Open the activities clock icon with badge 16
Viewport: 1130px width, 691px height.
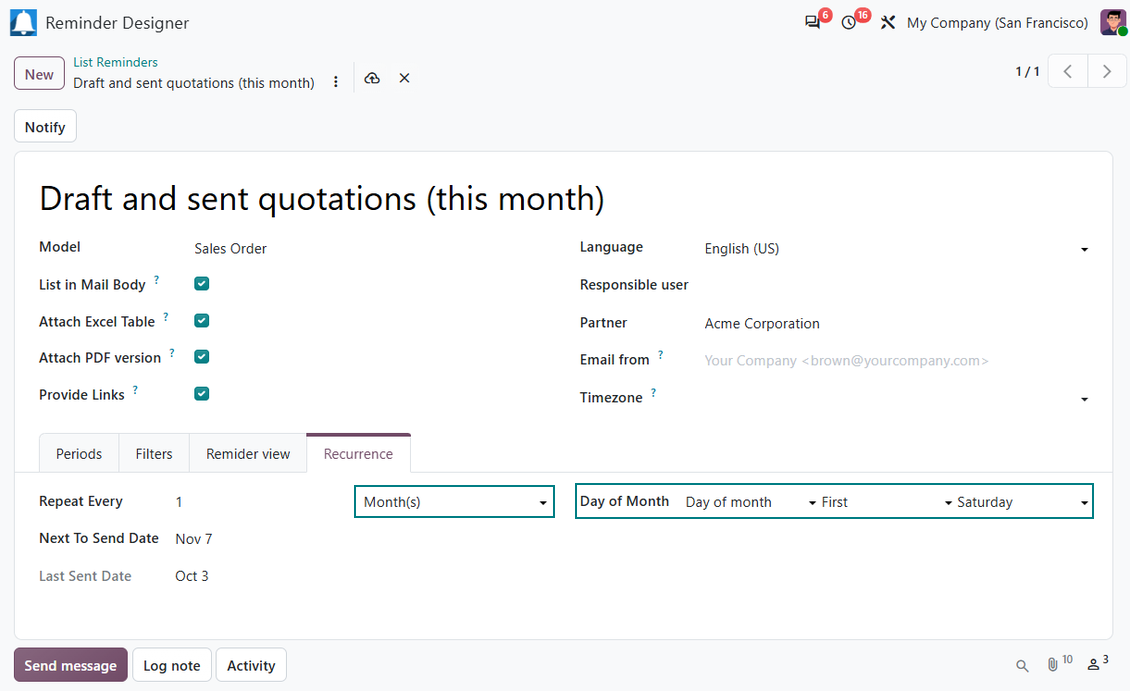coord(849,22)
